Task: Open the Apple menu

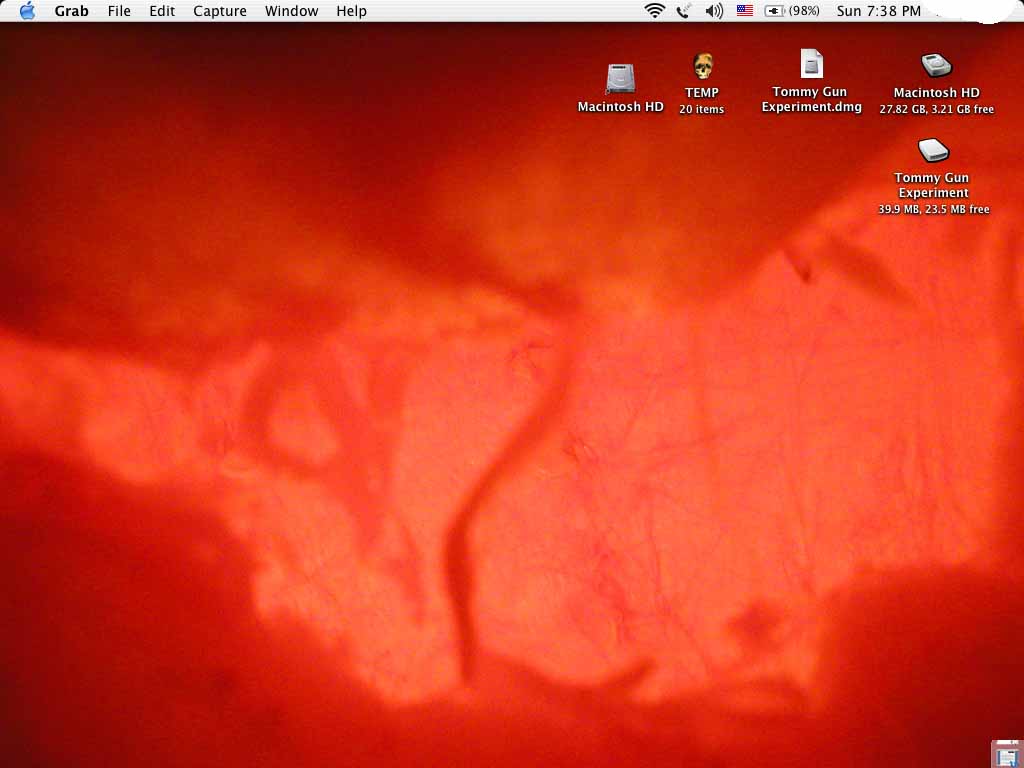Action: coord(27,10)
